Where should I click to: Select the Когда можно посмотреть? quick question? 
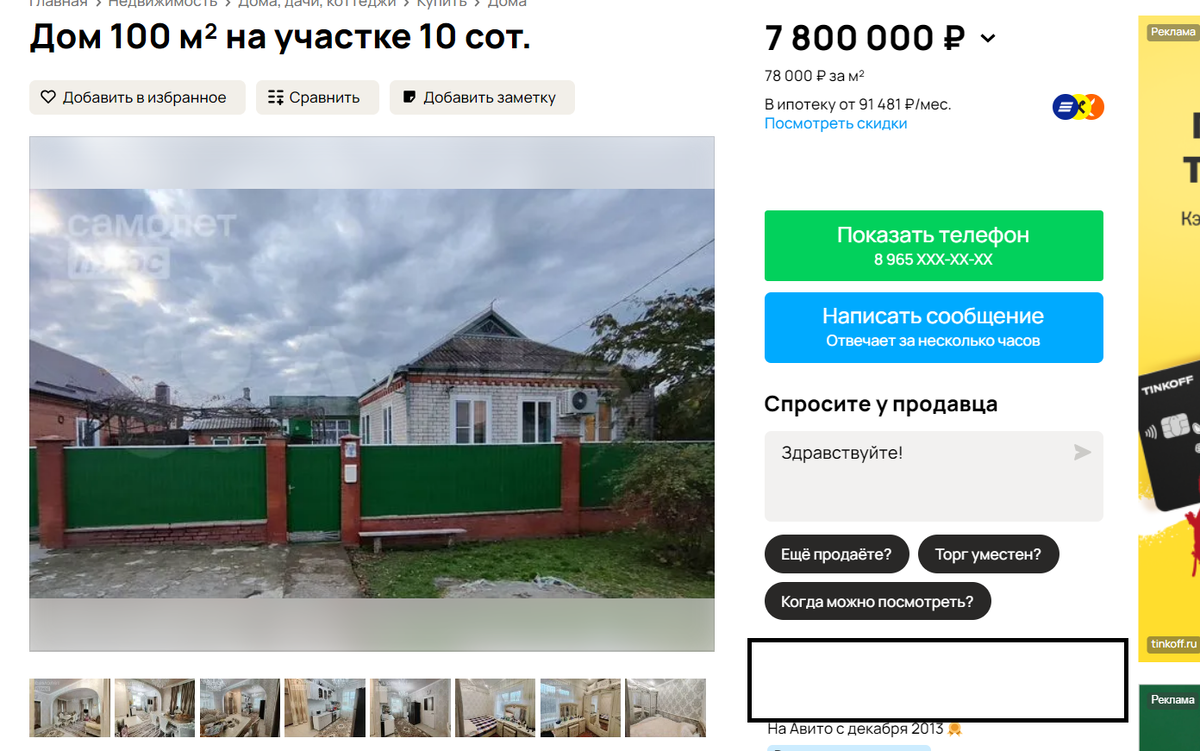click(x=877, y=602)
